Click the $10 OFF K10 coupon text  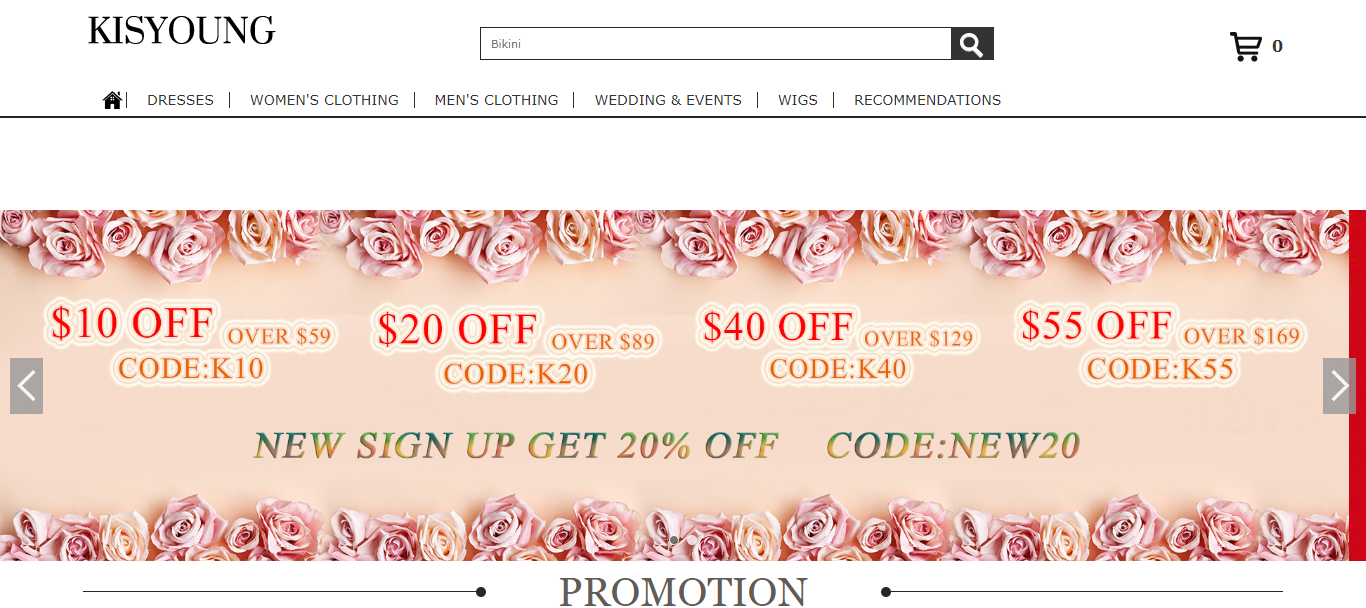[x=191, y=344]
